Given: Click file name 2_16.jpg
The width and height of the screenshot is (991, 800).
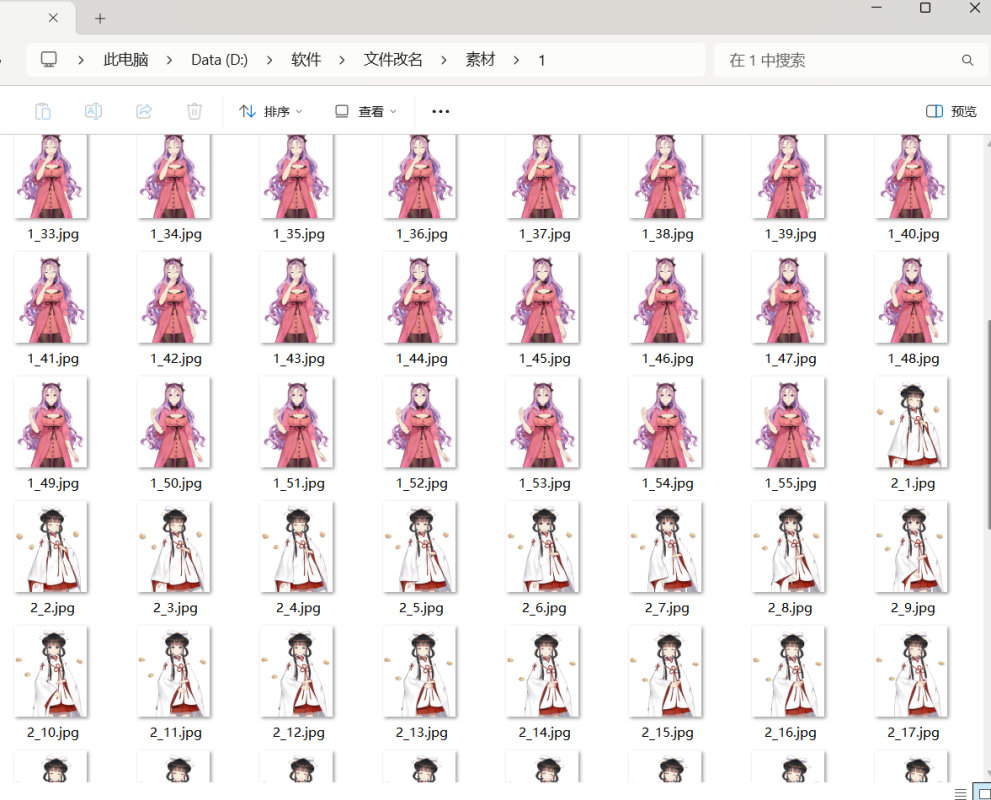Looking at the screenshot, I should (x=791, y=732).
